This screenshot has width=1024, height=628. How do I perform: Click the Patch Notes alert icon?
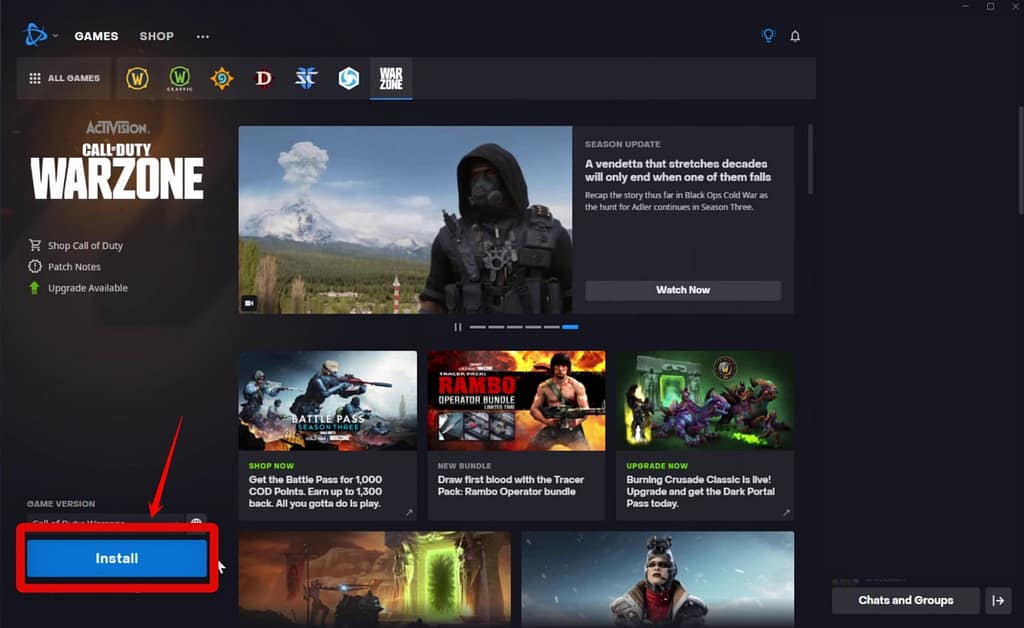(x=35, y=266)
